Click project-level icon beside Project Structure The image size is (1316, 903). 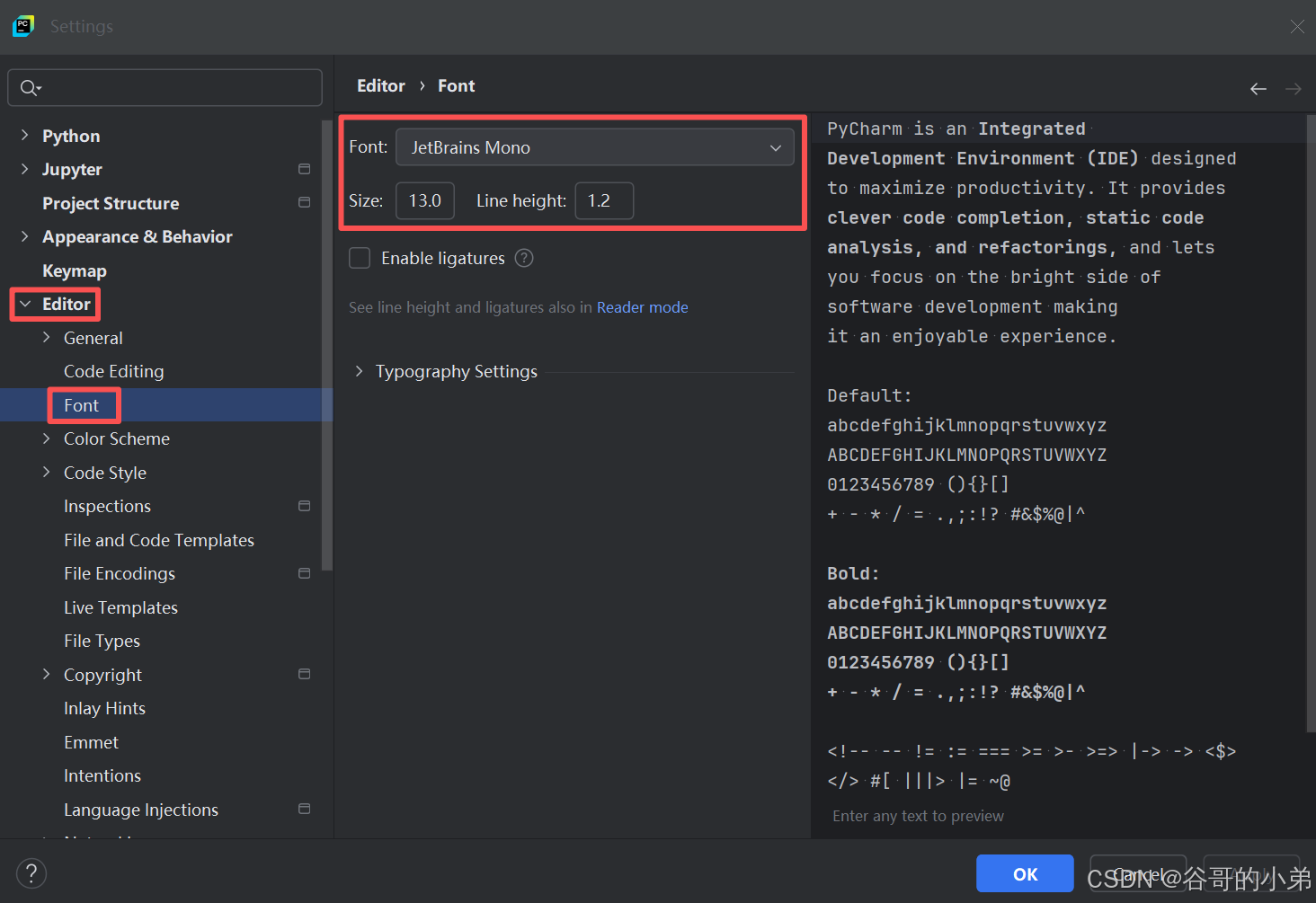(305, 202)
